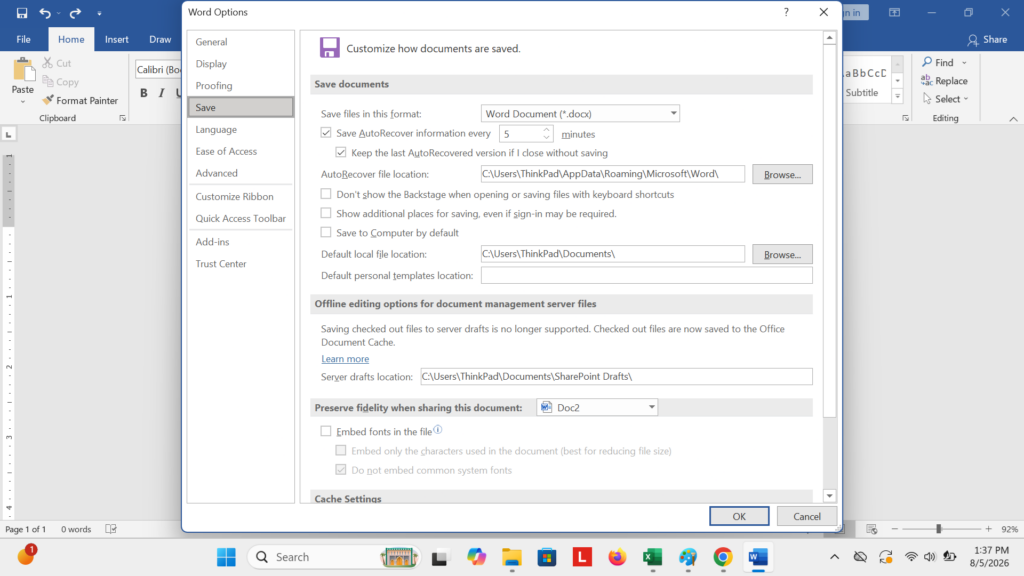Enable Show additional places for saving
The width and height of the screenshot is (1024, 576).
pos(326,213)
